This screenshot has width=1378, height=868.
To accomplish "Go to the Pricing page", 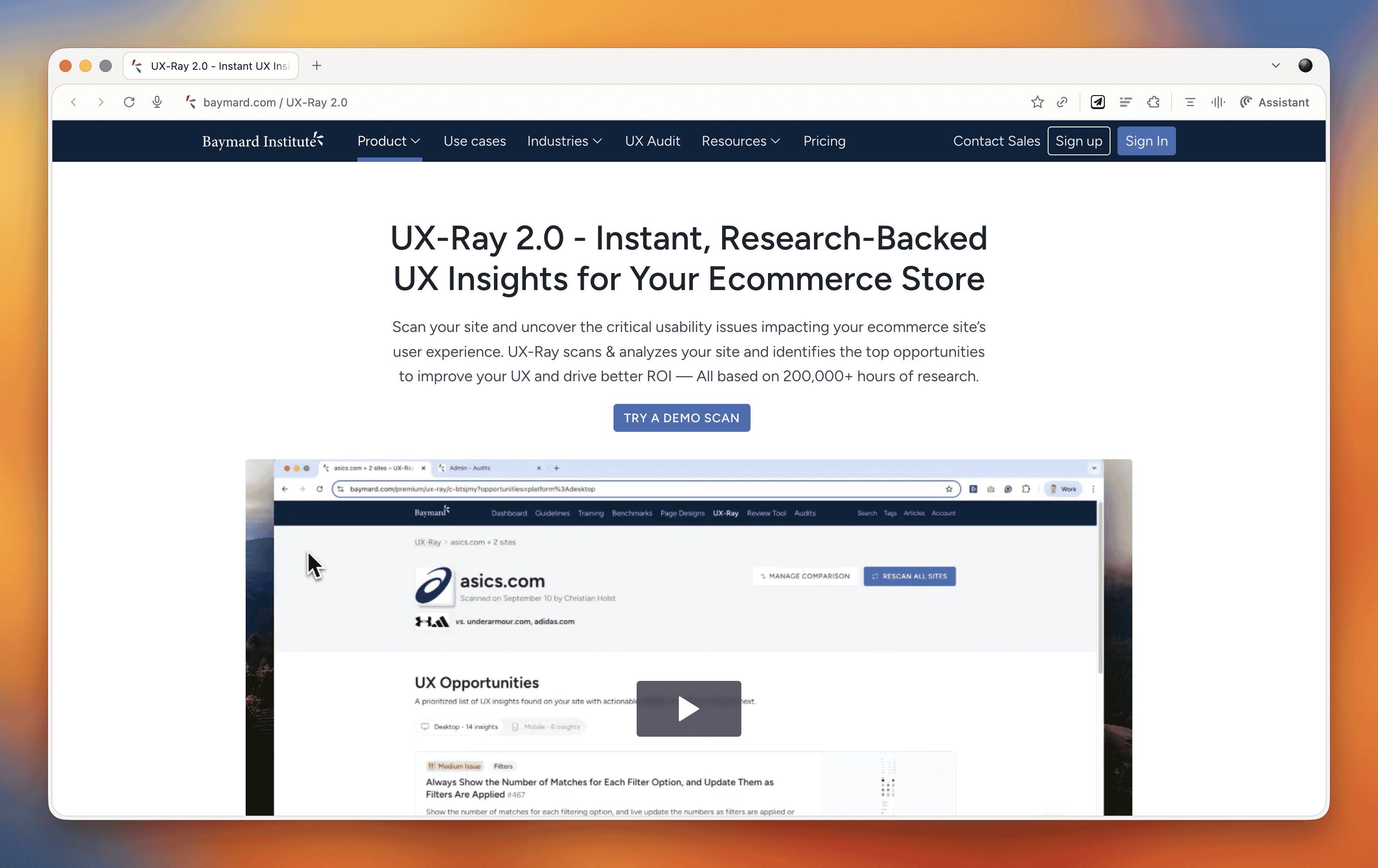I will [824, 141].
